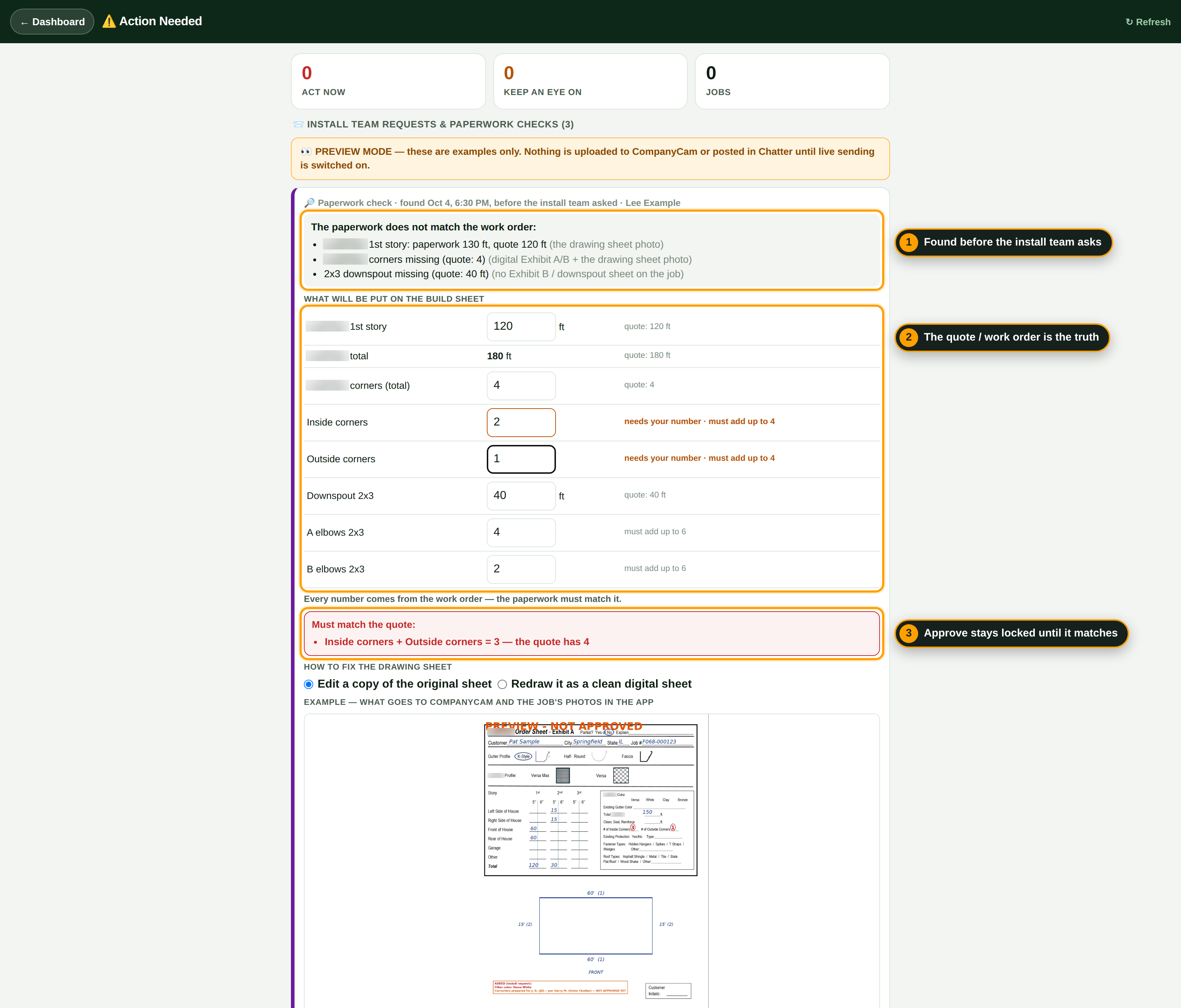Image resolution: width=1181 pixels, height=1008 pixels.
Task: Open the Act Now card
Action: 388,81
